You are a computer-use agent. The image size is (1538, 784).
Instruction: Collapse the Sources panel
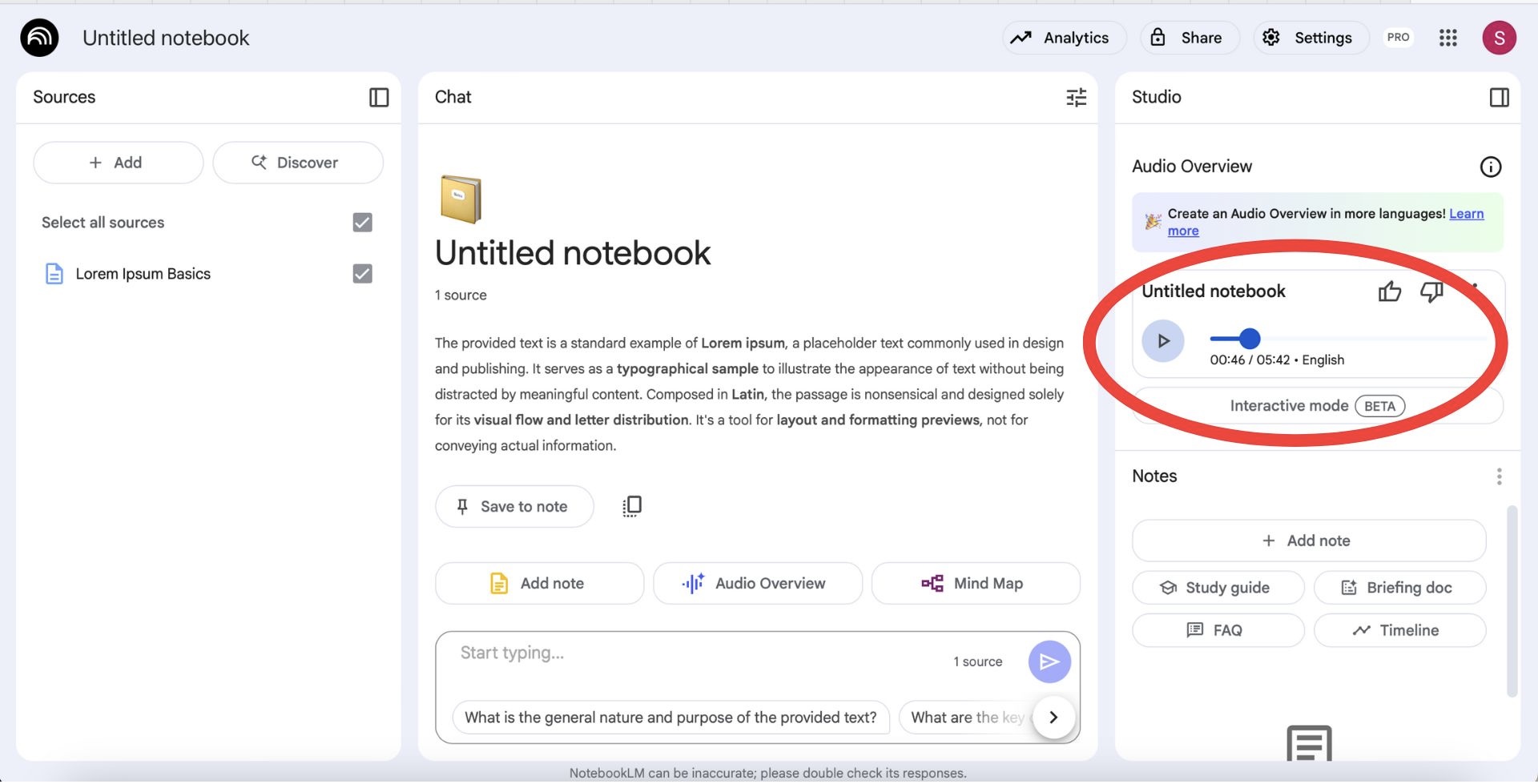click(x=379, y=98)
